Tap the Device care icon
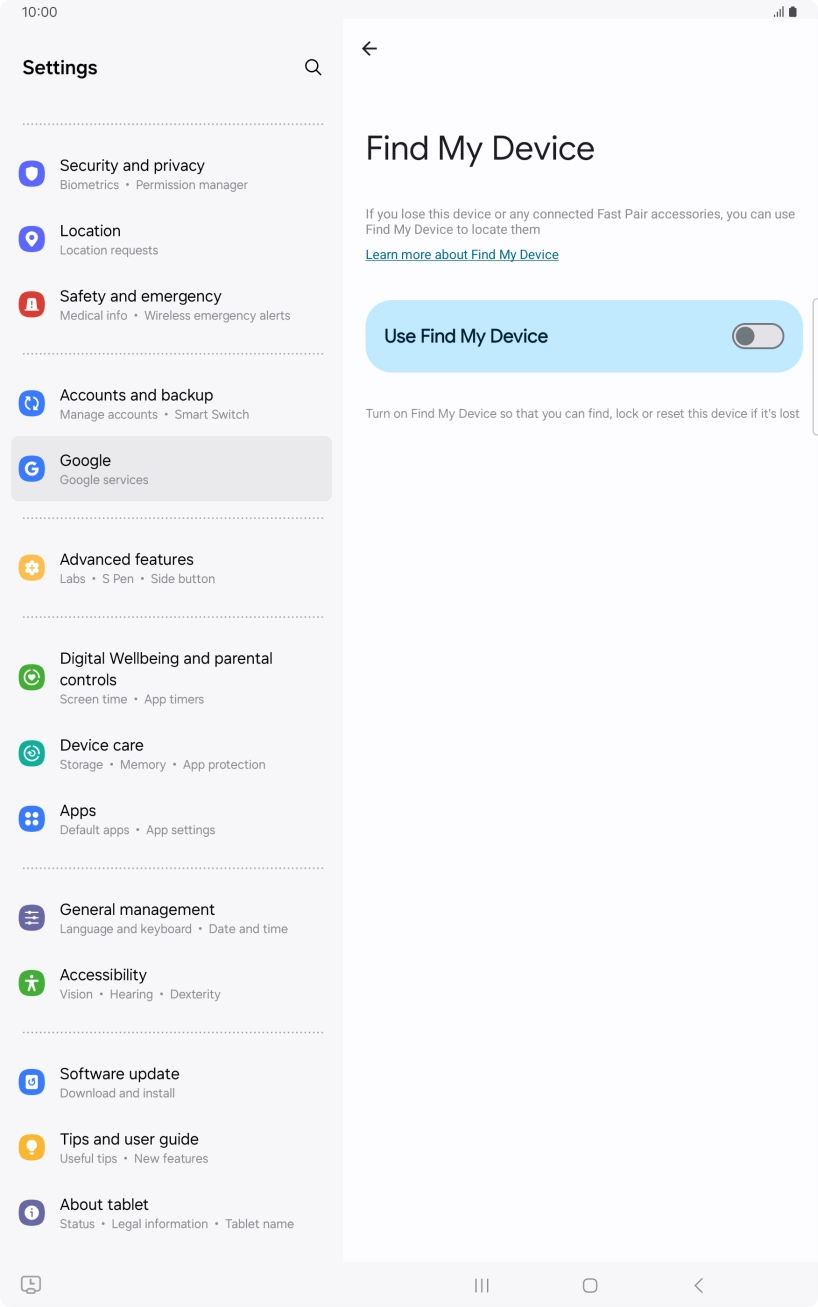Viewport: 818px width, 1307px height. 32,754
